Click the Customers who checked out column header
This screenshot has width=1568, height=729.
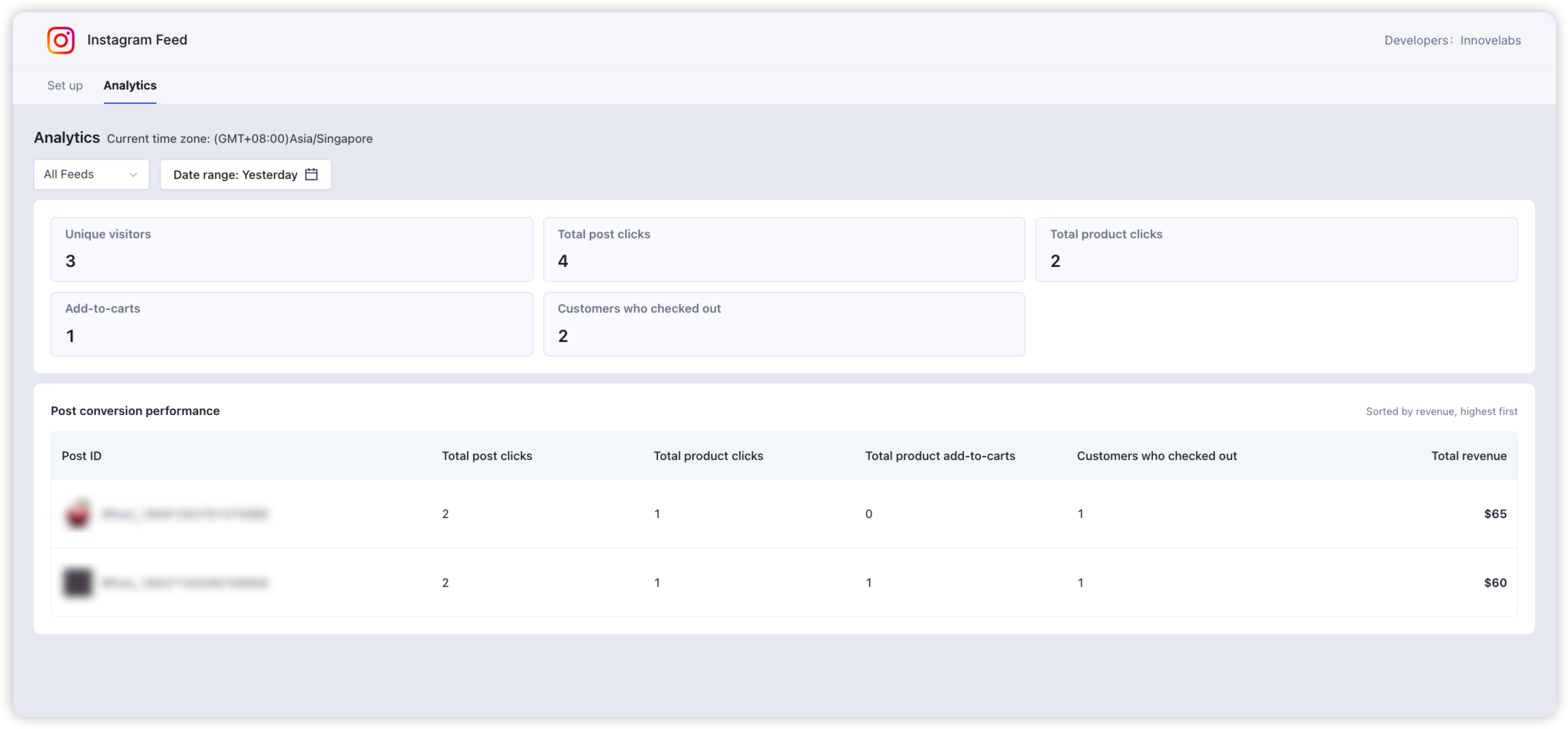(x=1156, y=455)
